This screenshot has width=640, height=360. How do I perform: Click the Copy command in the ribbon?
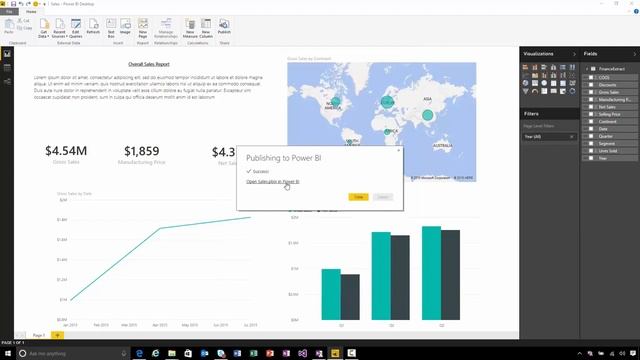coord(24,28)
